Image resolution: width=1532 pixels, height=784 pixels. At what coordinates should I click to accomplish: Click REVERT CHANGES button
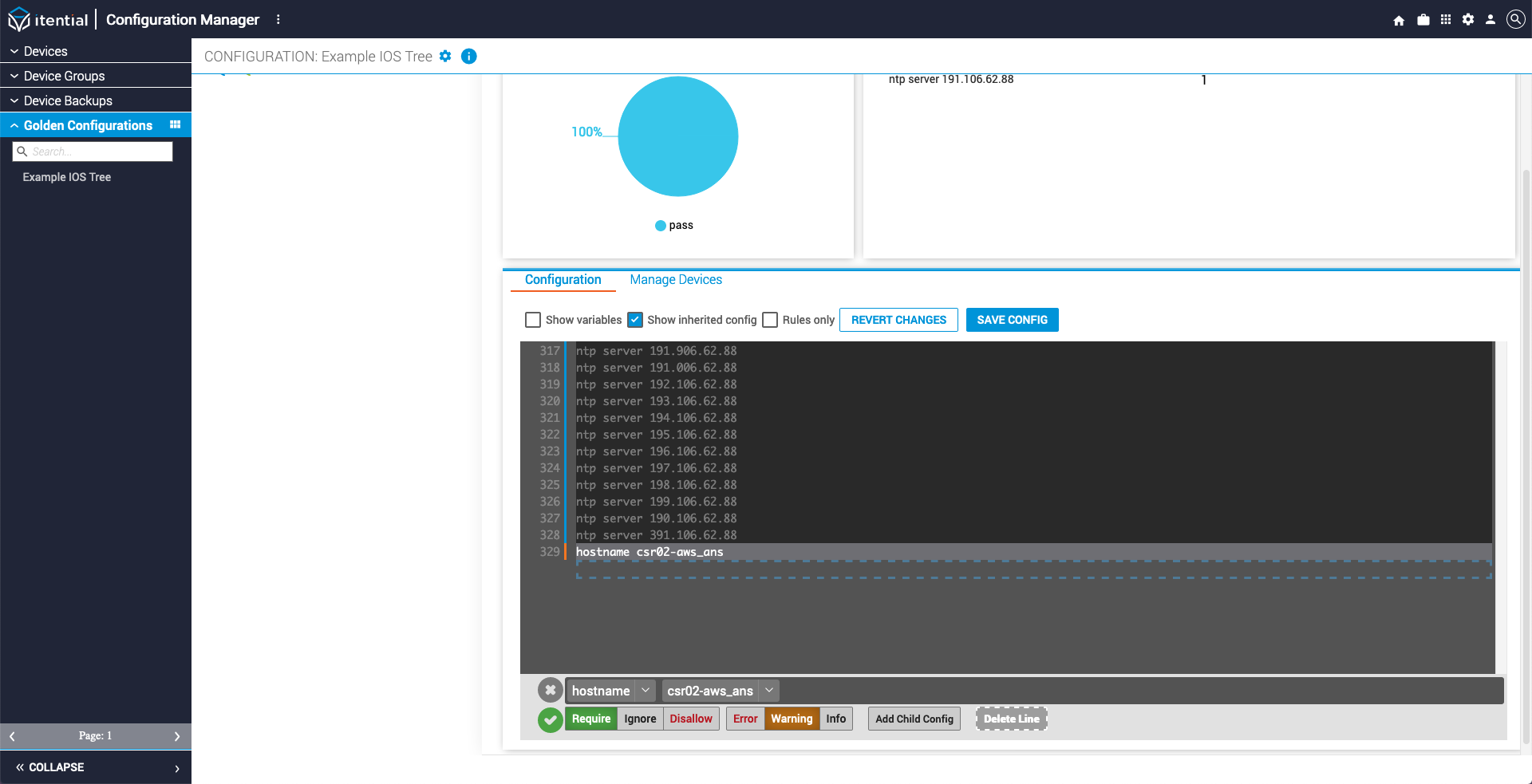pyautogui.click(x=898, y=320)
